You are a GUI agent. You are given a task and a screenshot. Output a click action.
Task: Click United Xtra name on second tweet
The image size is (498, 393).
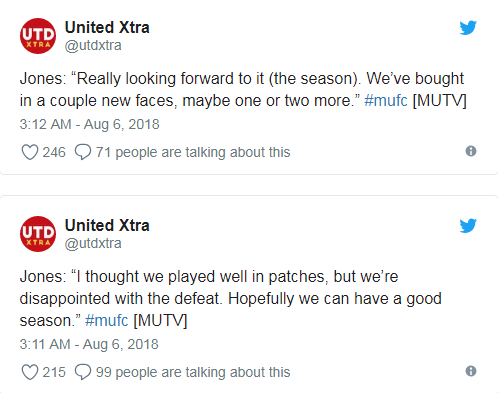point(107,225)
